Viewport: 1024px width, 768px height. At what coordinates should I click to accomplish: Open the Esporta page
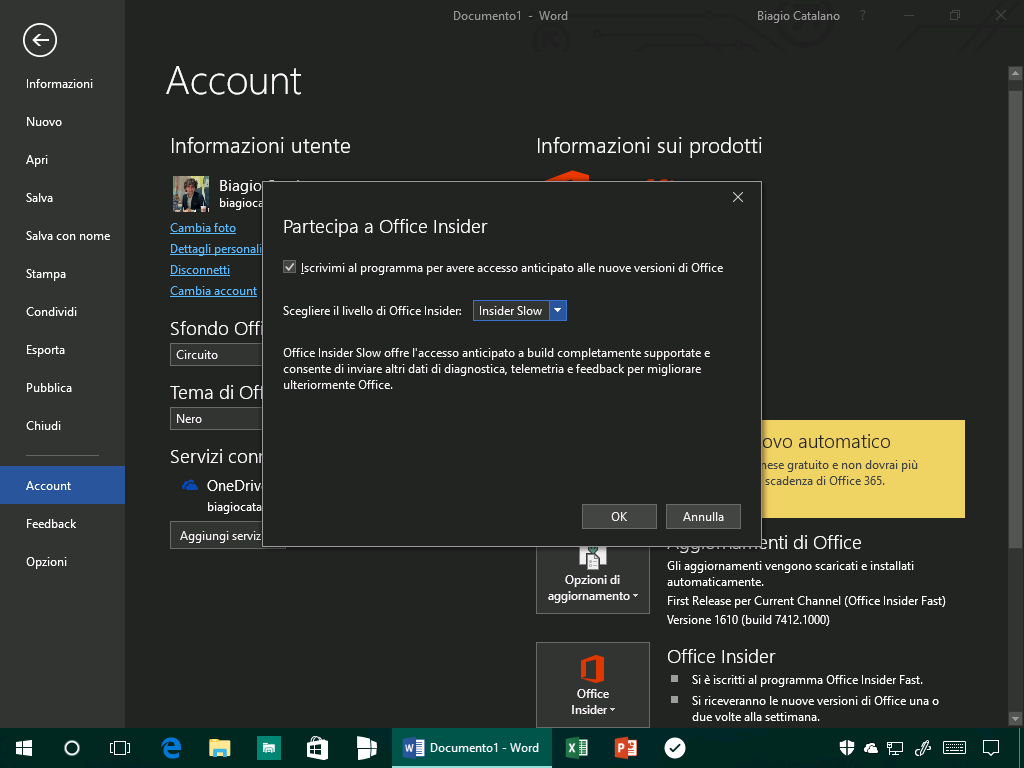tap(45, 349)
